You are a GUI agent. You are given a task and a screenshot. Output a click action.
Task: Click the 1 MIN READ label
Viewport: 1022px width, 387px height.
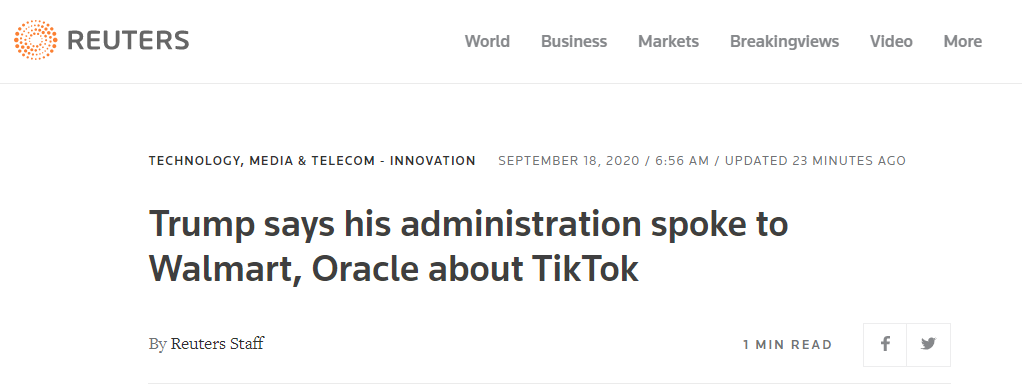click(787, 345)
